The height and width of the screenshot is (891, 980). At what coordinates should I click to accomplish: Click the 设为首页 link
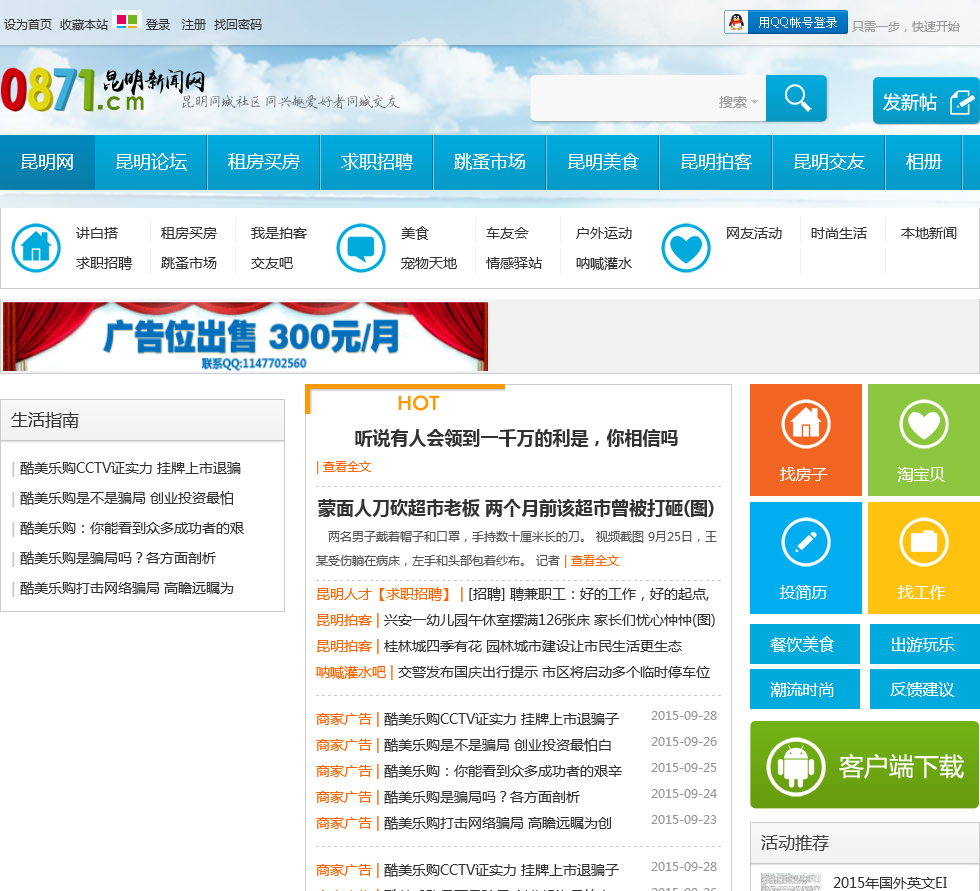coord(28,24)
